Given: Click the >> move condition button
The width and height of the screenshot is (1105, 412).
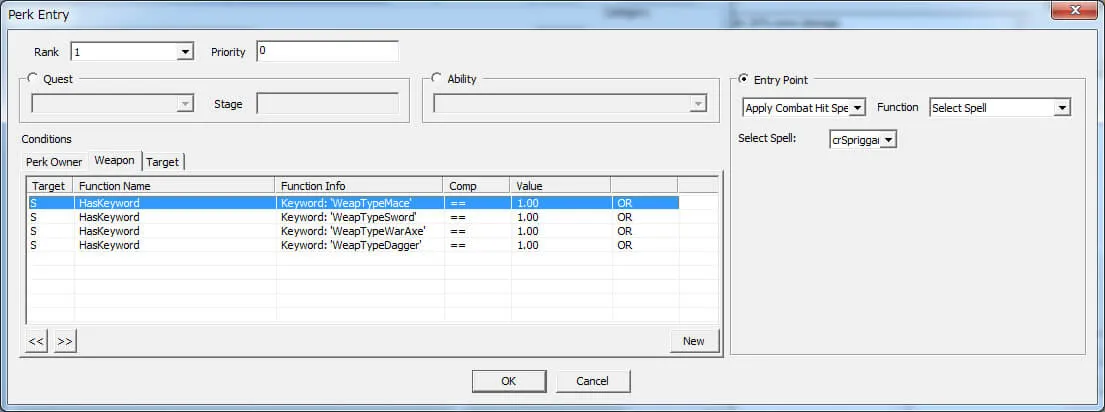Looking at the screenshot, I should (65, 341).
